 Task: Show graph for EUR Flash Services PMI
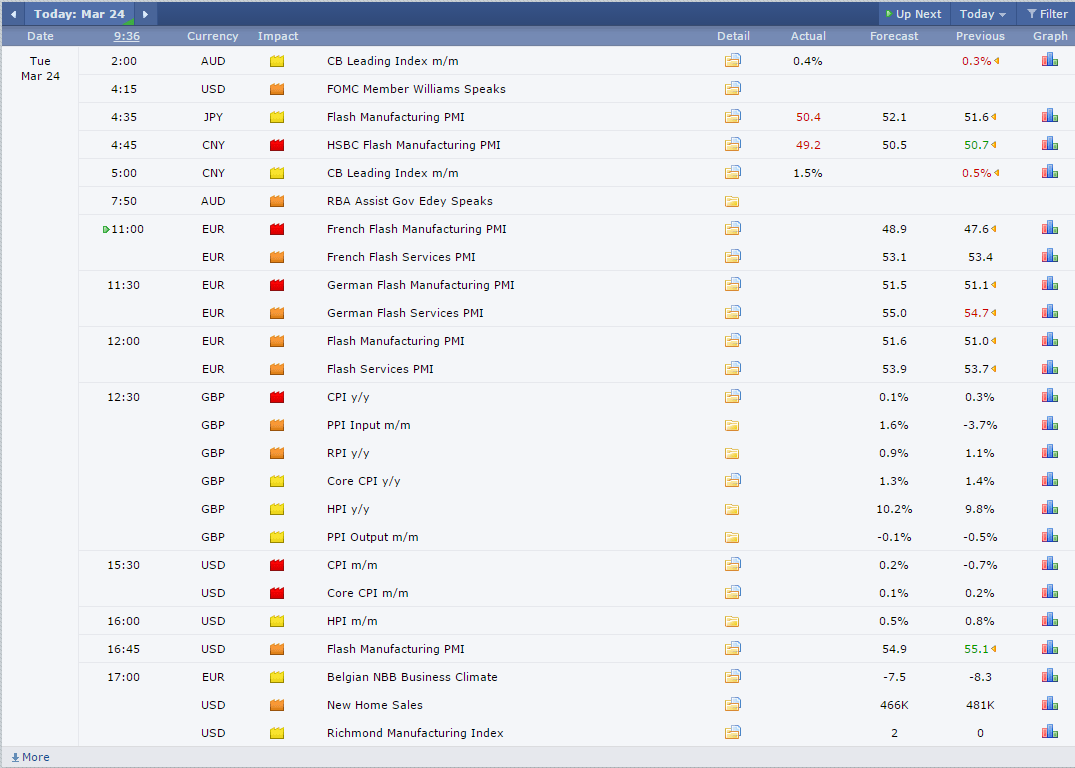(1050, 368)
